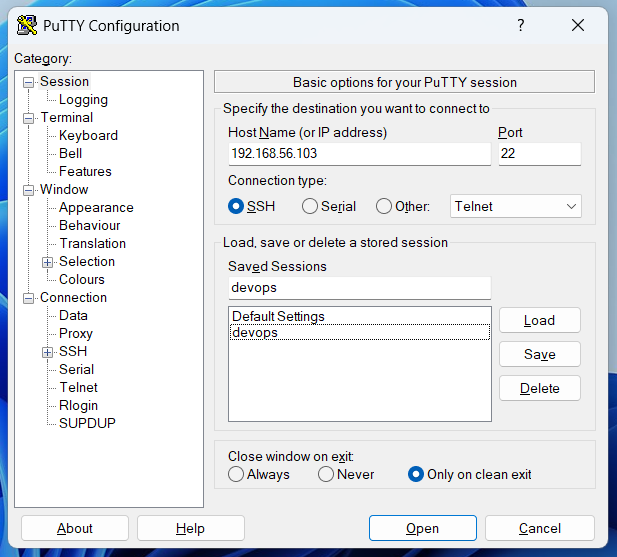
Task: Open the Data settings category
Action: (73, 315)
